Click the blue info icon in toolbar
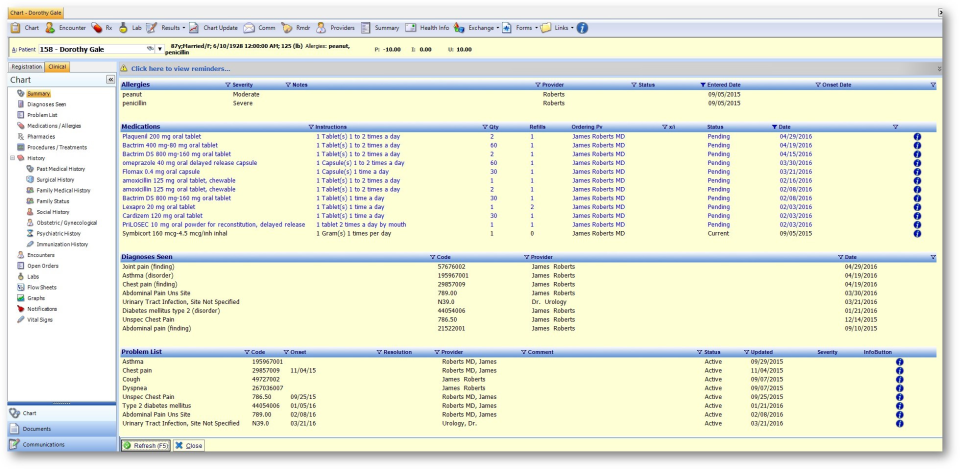The width and height of the screenshot is (960, 469). pyautogui.click(x=582, y=28)
